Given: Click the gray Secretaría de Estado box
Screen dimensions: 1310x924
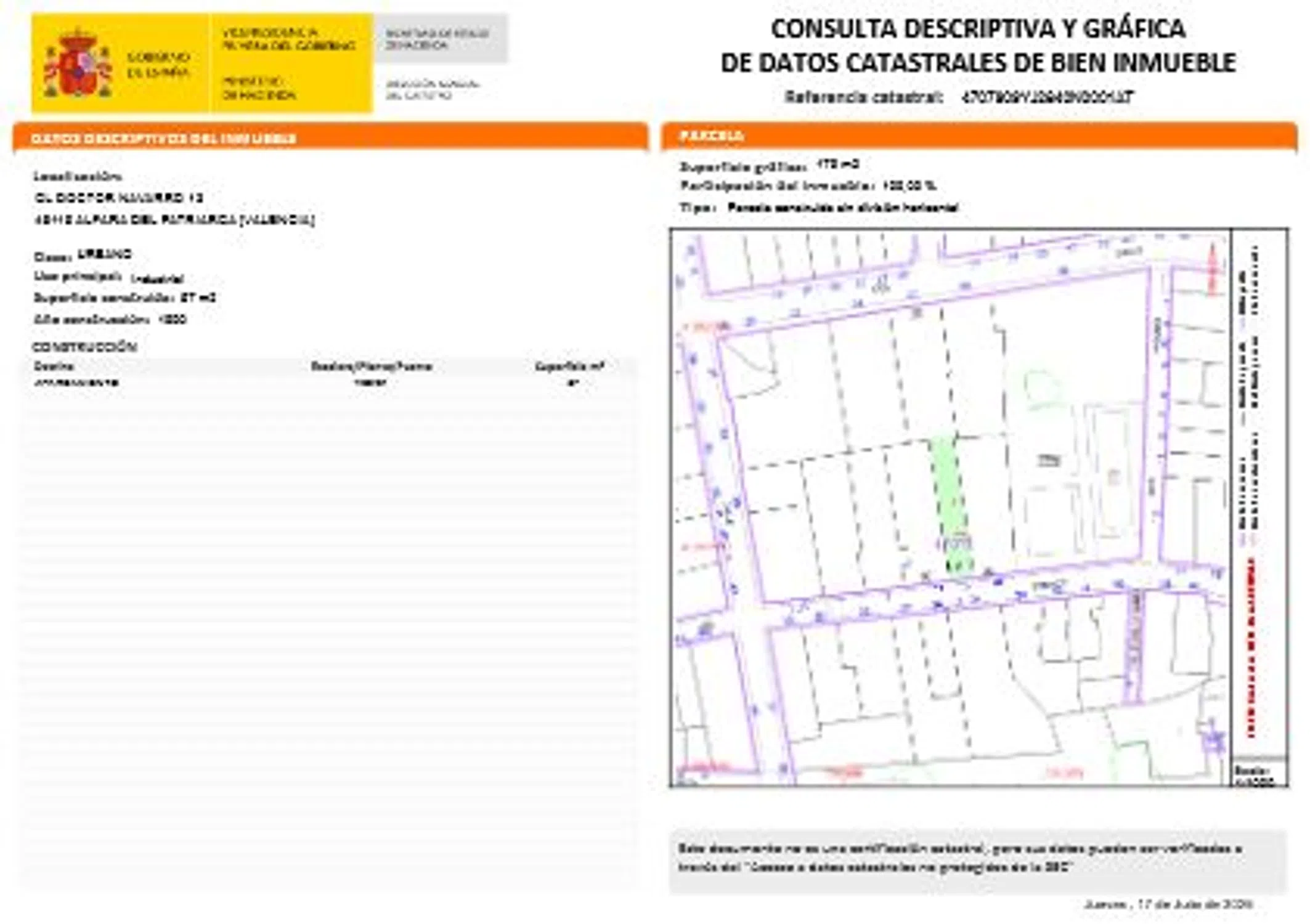Looking at the screenshot, I should coord(441,39).
